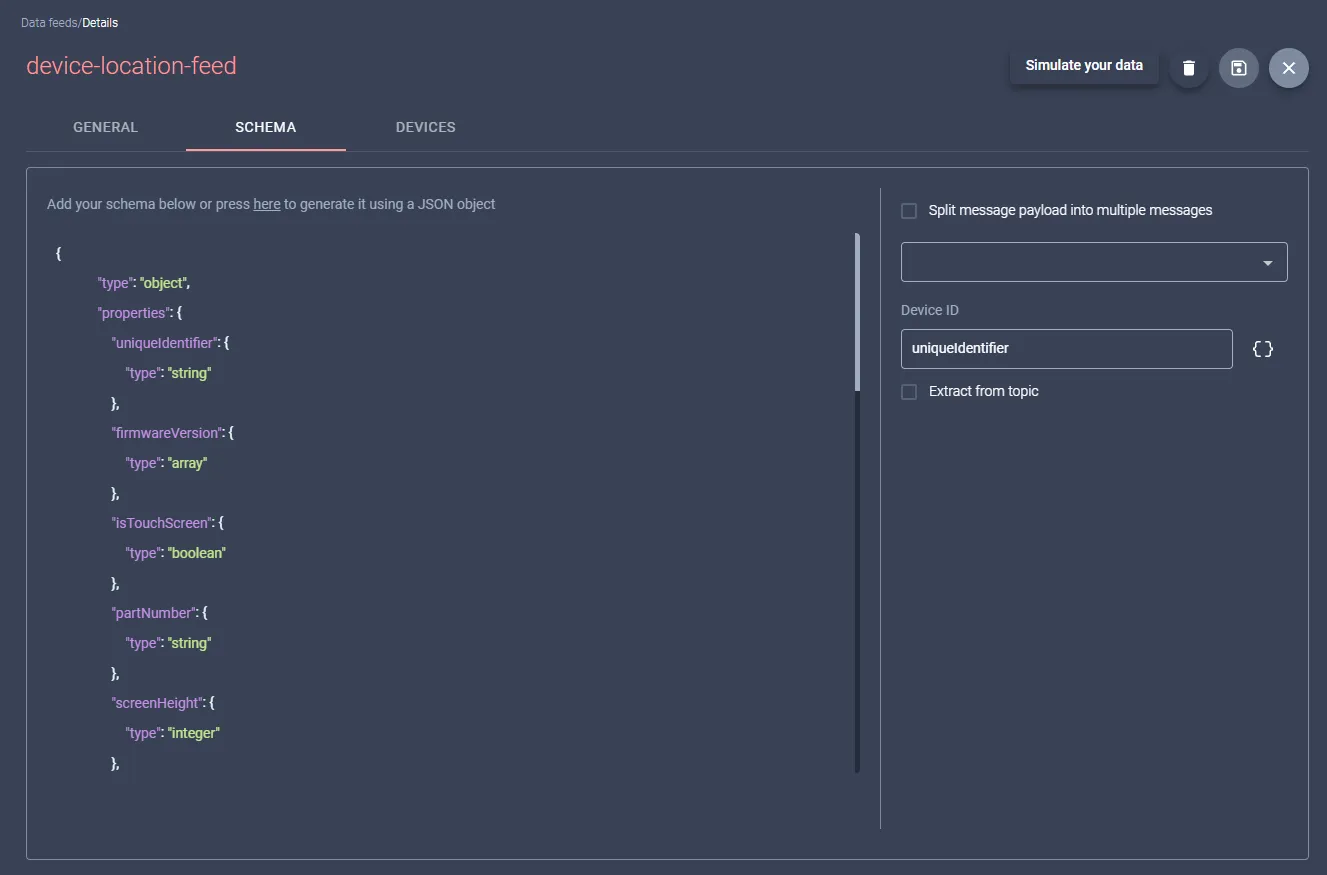
Task: Click the Data feeds breadcrumb link
Action: (x=49, y=22)
